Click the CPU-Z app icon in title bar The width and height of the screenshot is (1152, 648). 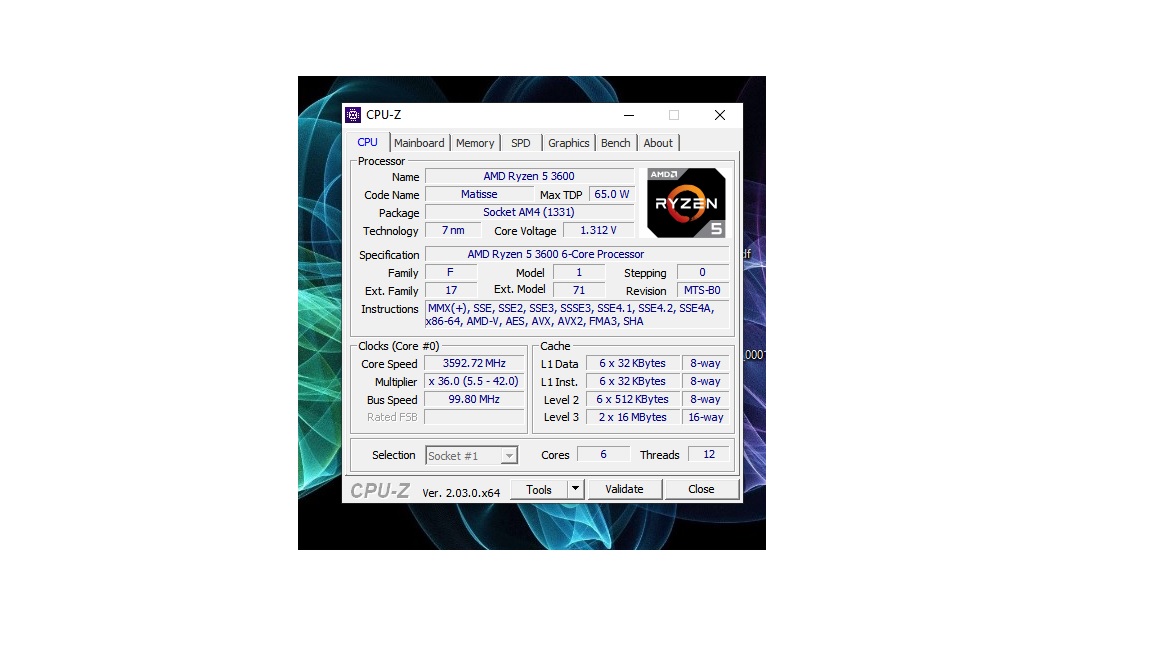tap(353, 115)
